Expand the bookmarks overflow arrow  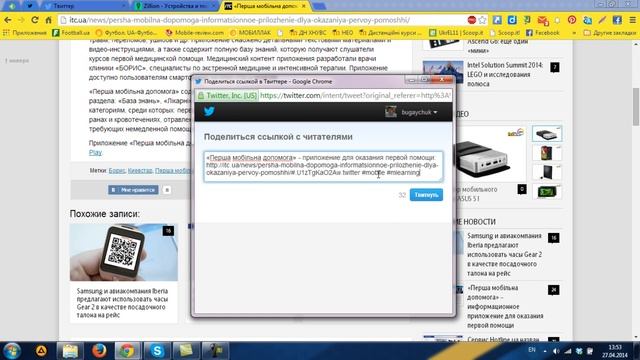coord(574,32)
